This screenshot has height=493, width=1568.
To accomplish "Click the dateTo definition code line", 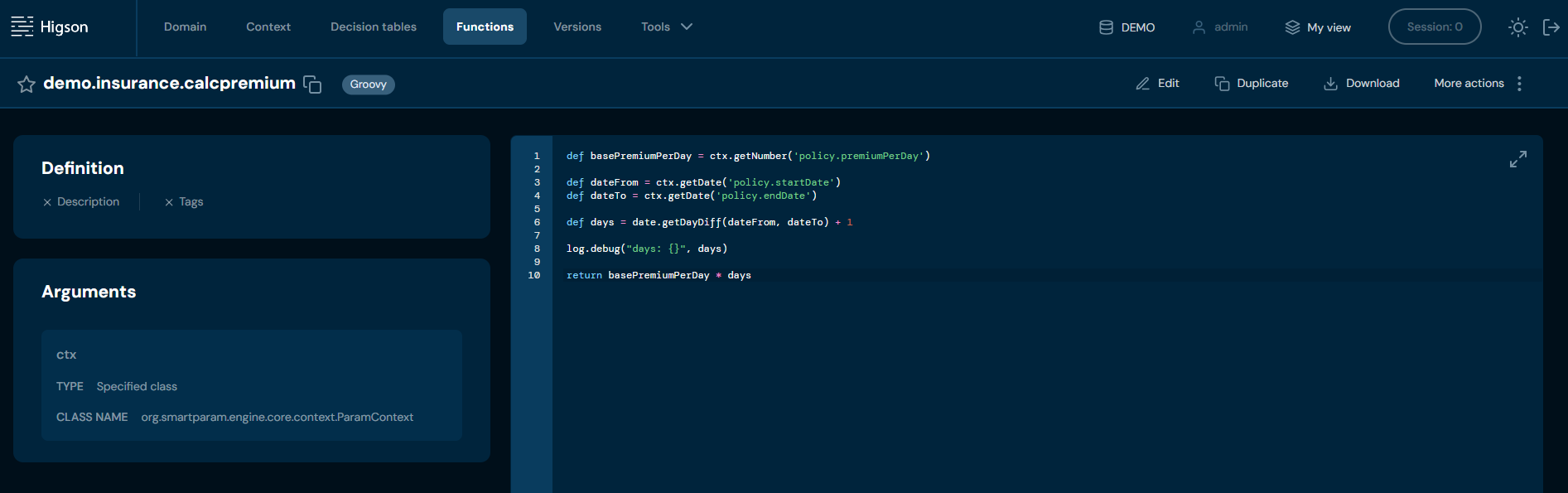I will pos(692,196).
